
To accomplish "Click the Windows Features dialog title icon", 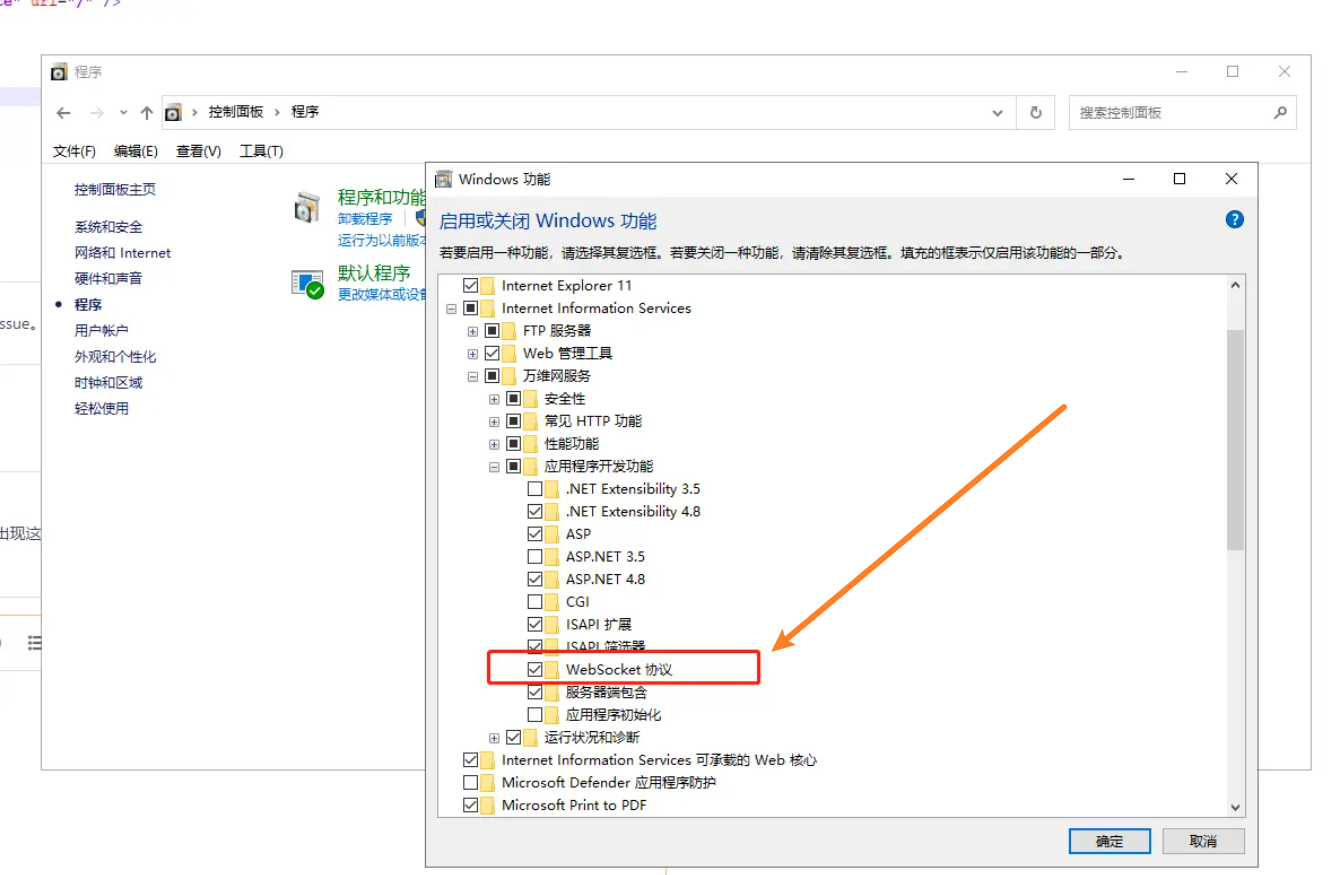I will pos(444,180).
